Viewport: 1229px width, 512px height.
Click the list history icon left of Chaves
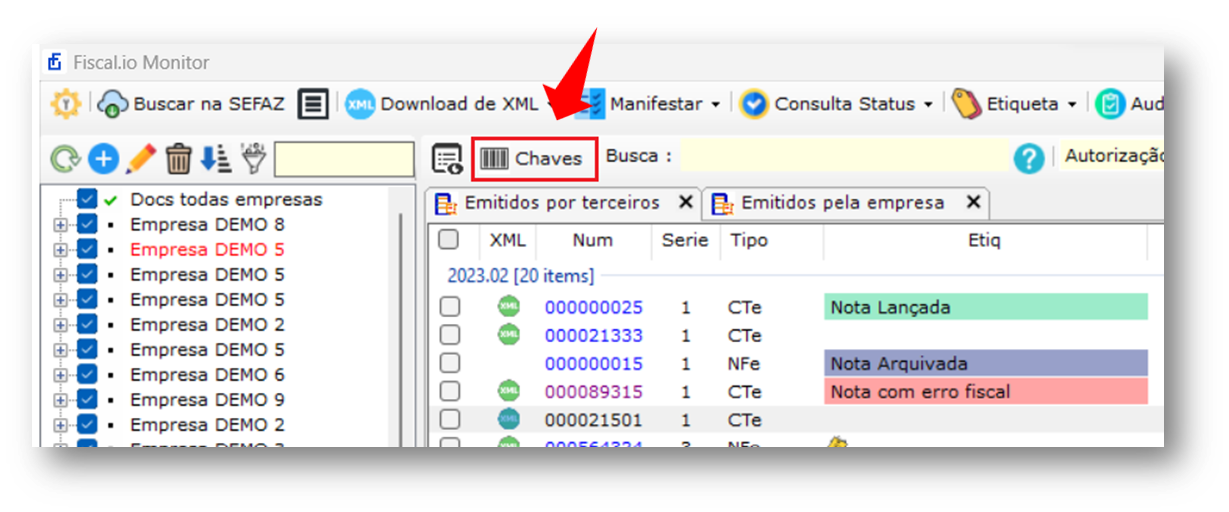446,159
